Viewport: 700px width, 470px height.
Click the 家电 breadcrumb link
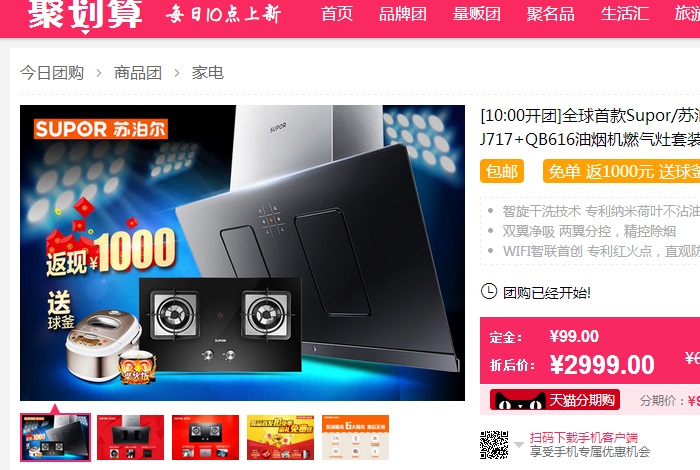[x=208, y=73]
